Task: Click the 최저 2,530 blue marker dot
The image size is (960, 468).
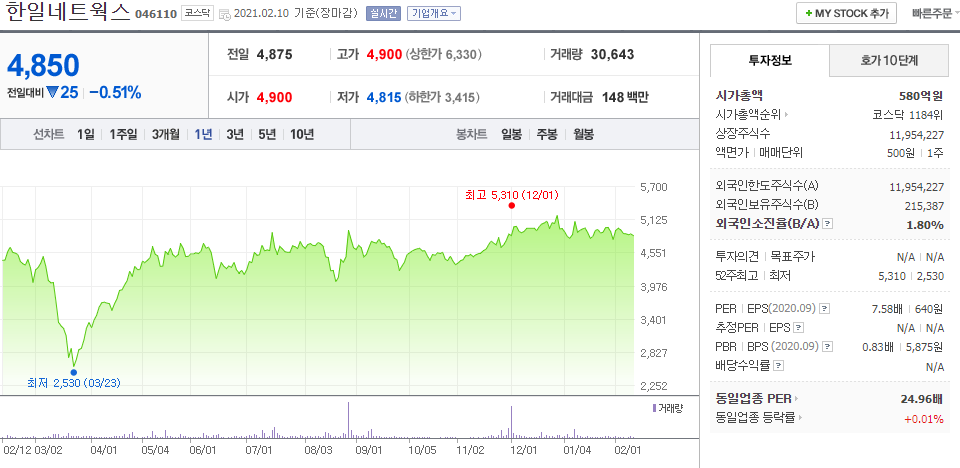Action: (73, 372)
